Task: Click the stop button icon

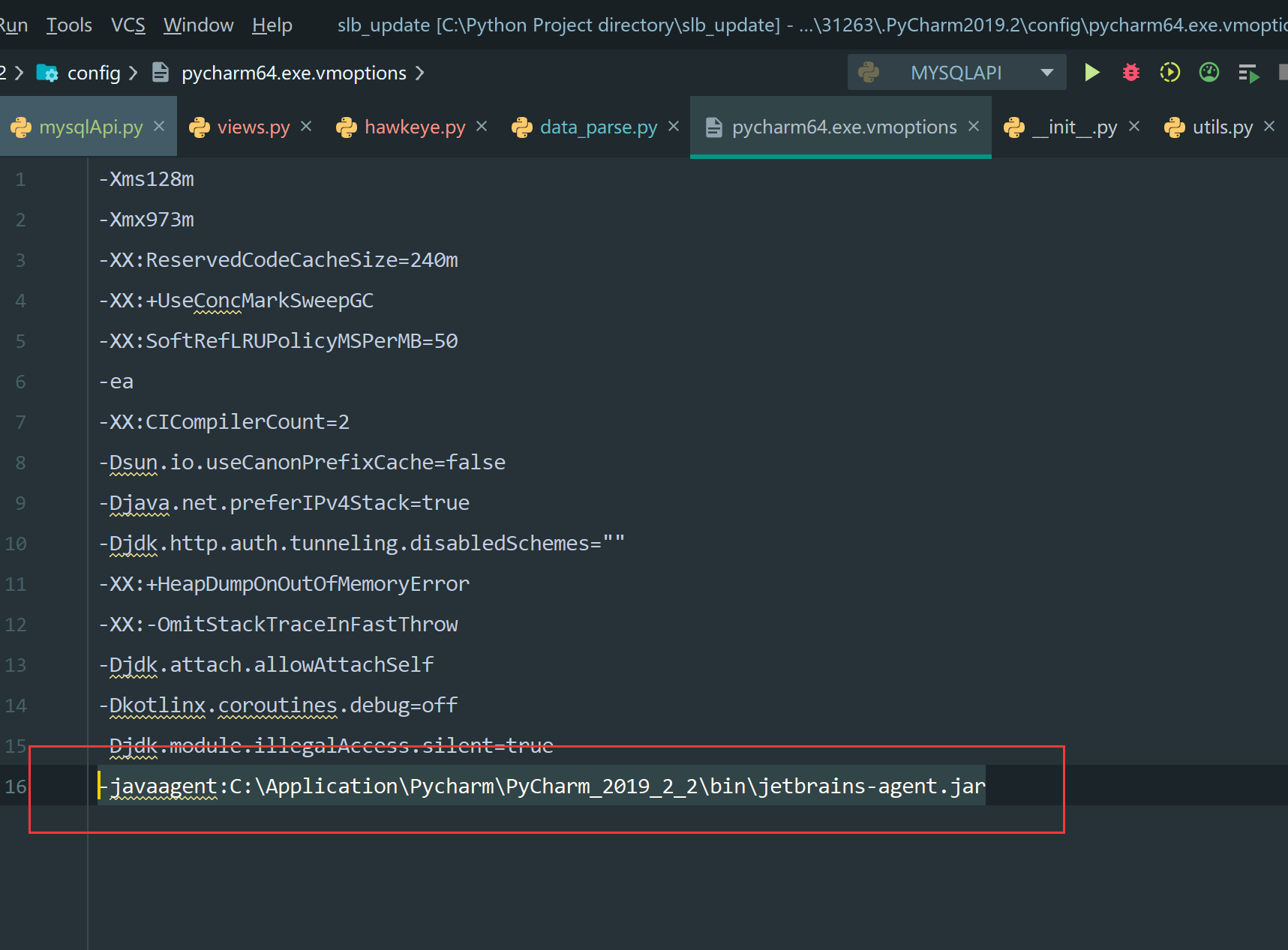Action: point(1283,73)
